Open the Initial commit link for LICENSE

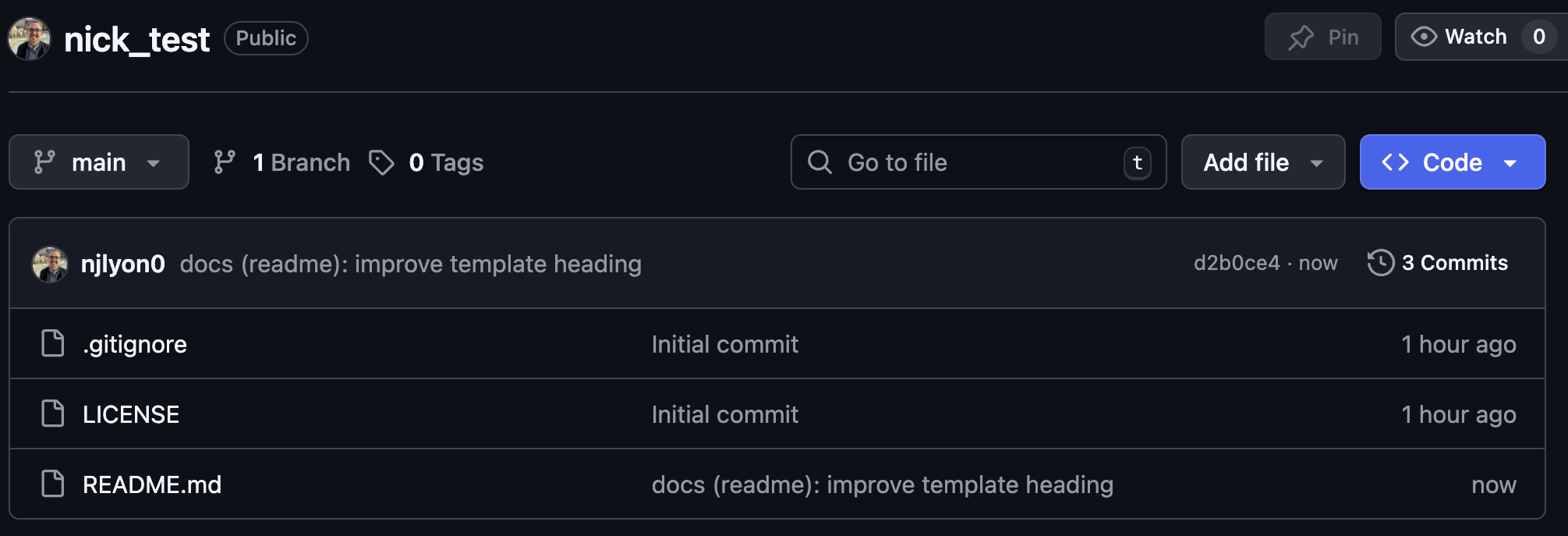coord(724,414)
